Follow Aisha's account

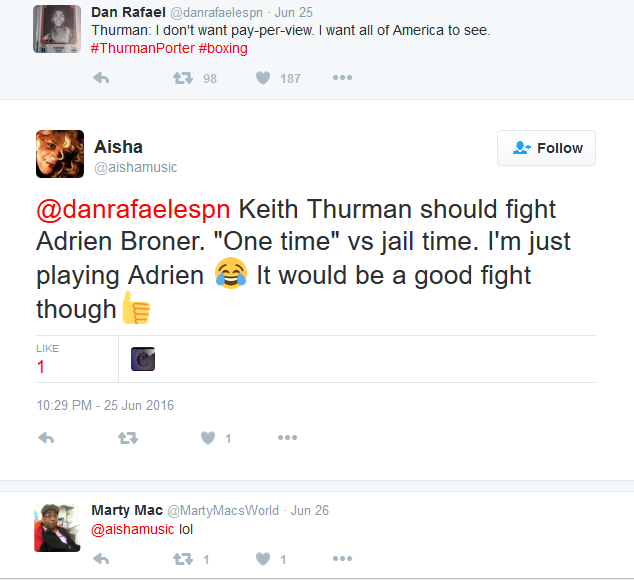(x=546, y=148)
